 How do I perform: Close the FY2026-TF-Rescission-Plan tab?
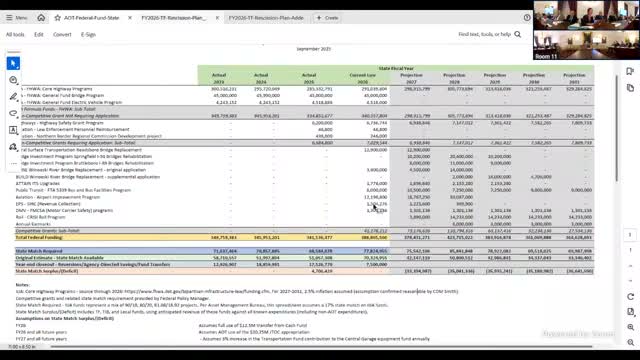click(x=217, y=18)
